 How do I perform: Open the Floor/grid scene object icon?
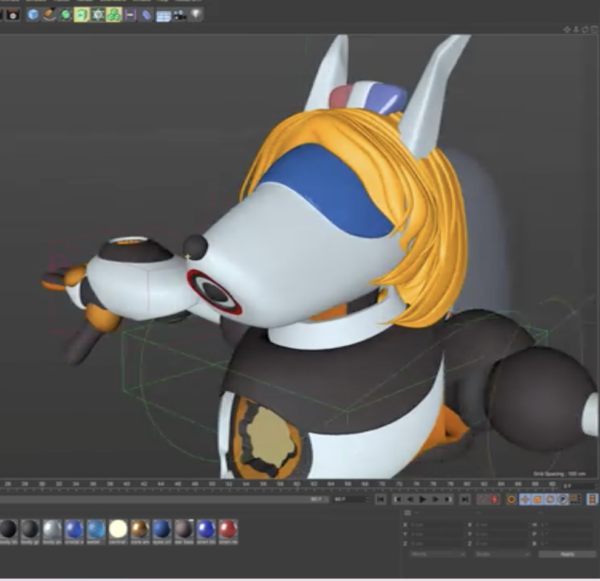pos(163,15)
